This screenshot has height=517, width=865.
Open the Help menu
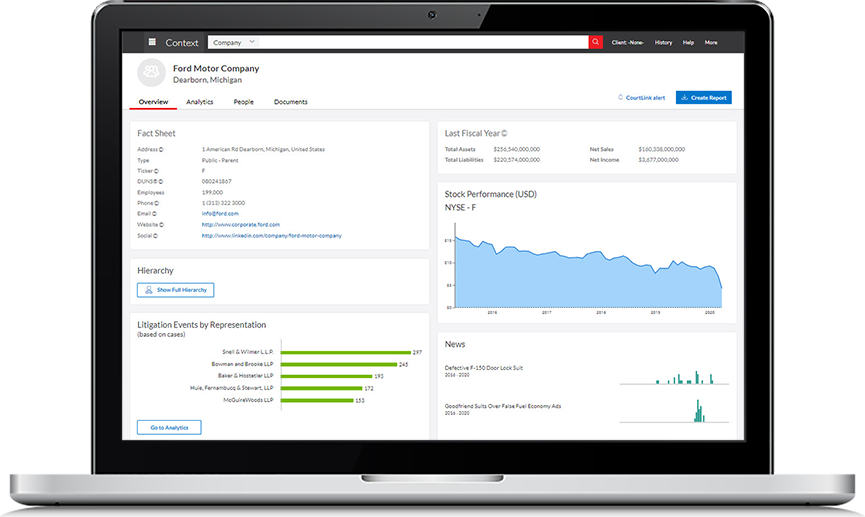[x=688, y=42]
